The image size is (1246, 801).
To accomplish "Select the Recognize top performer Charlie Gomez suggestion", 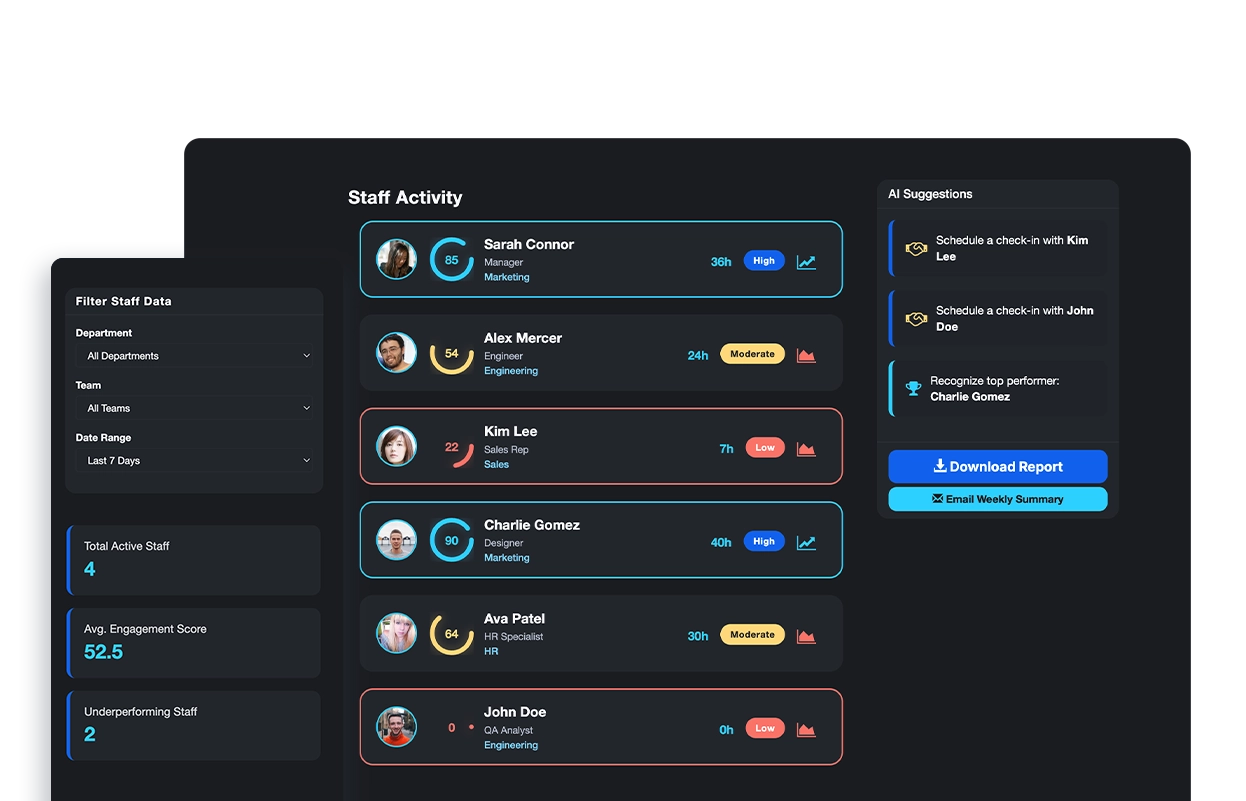I will tap(998, 388).
